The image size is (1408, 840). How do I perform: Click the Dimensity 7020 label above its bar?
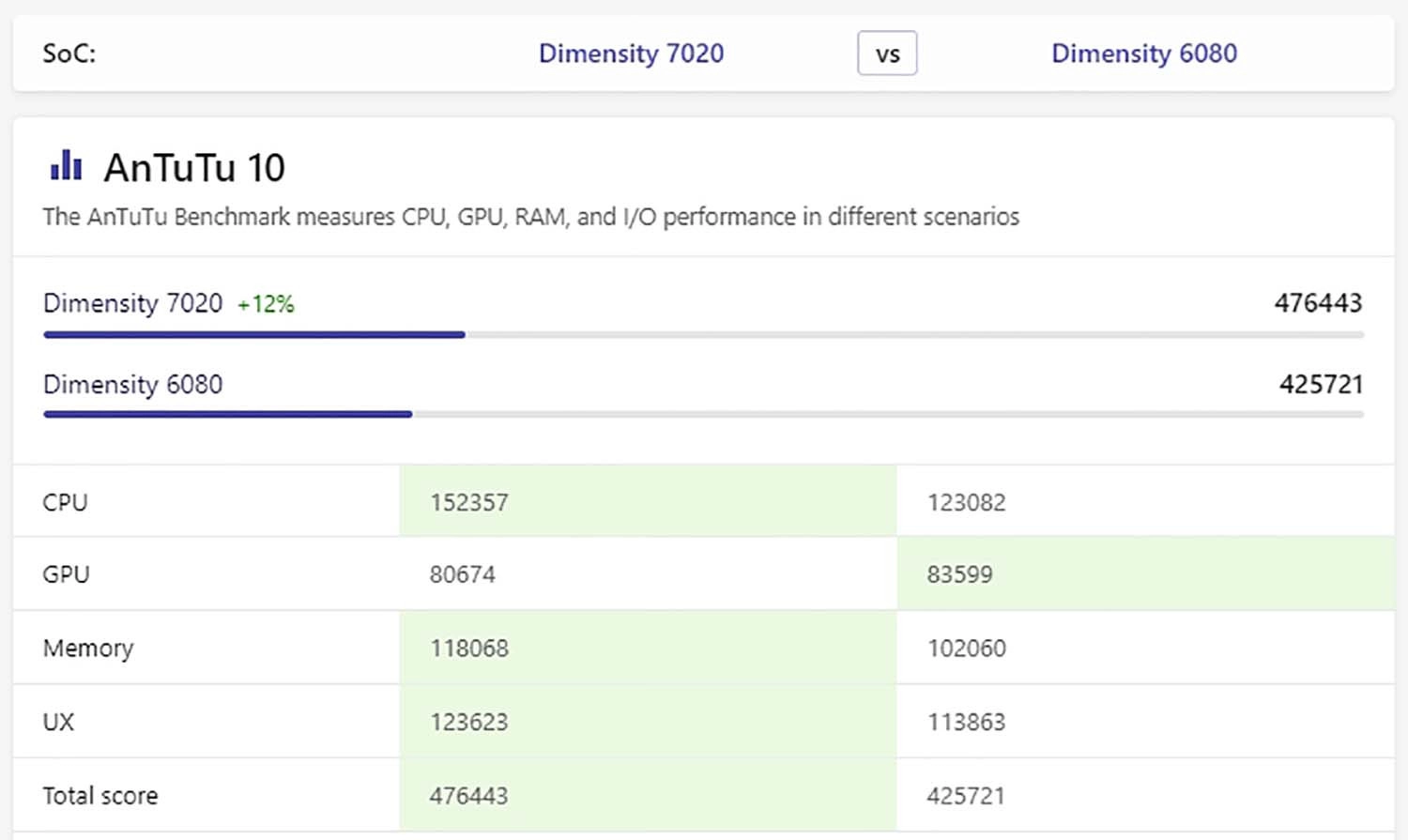click(132, 303)
